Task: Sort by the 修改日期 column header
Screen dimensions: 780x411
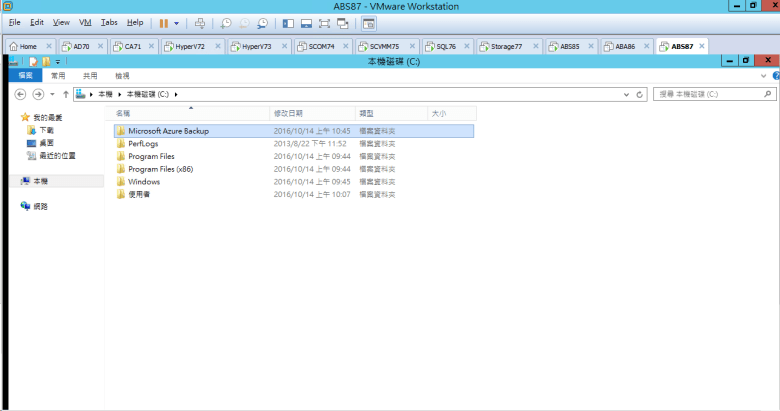Action: pos(289,114)
